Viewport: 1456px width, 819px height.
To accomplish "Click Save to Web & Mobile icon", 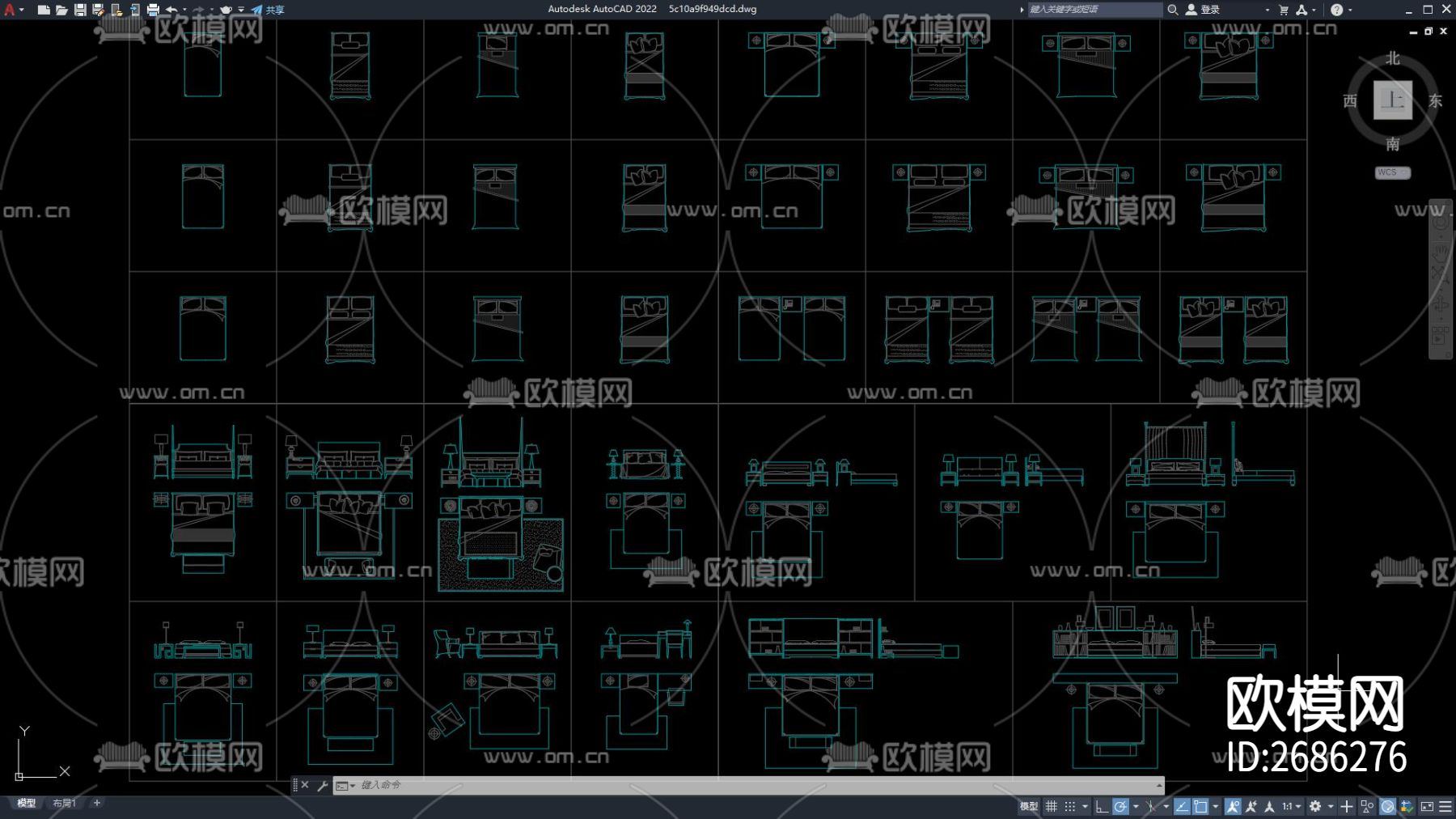I will click(x=134, y=10).
